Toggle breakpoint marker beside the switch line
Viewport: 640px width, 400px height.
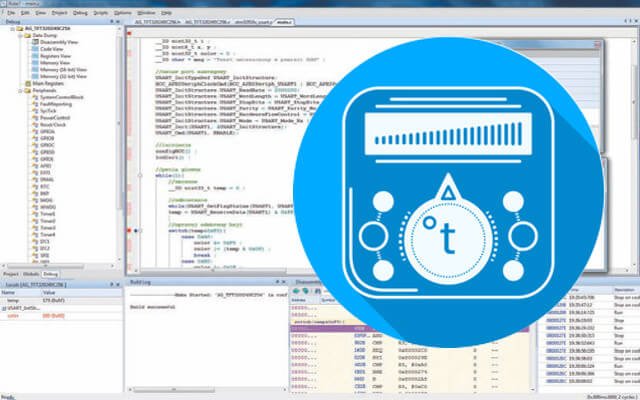129,231
